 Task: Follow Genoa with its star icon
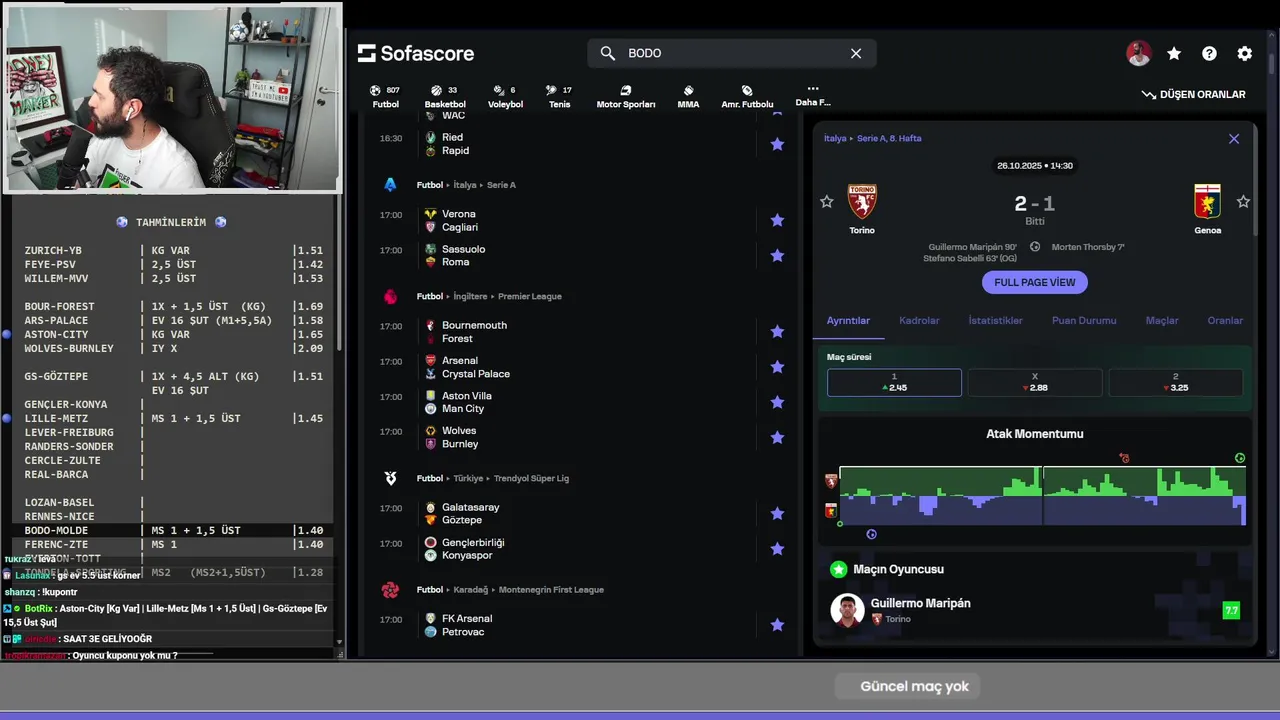[x=1243, y=202]
